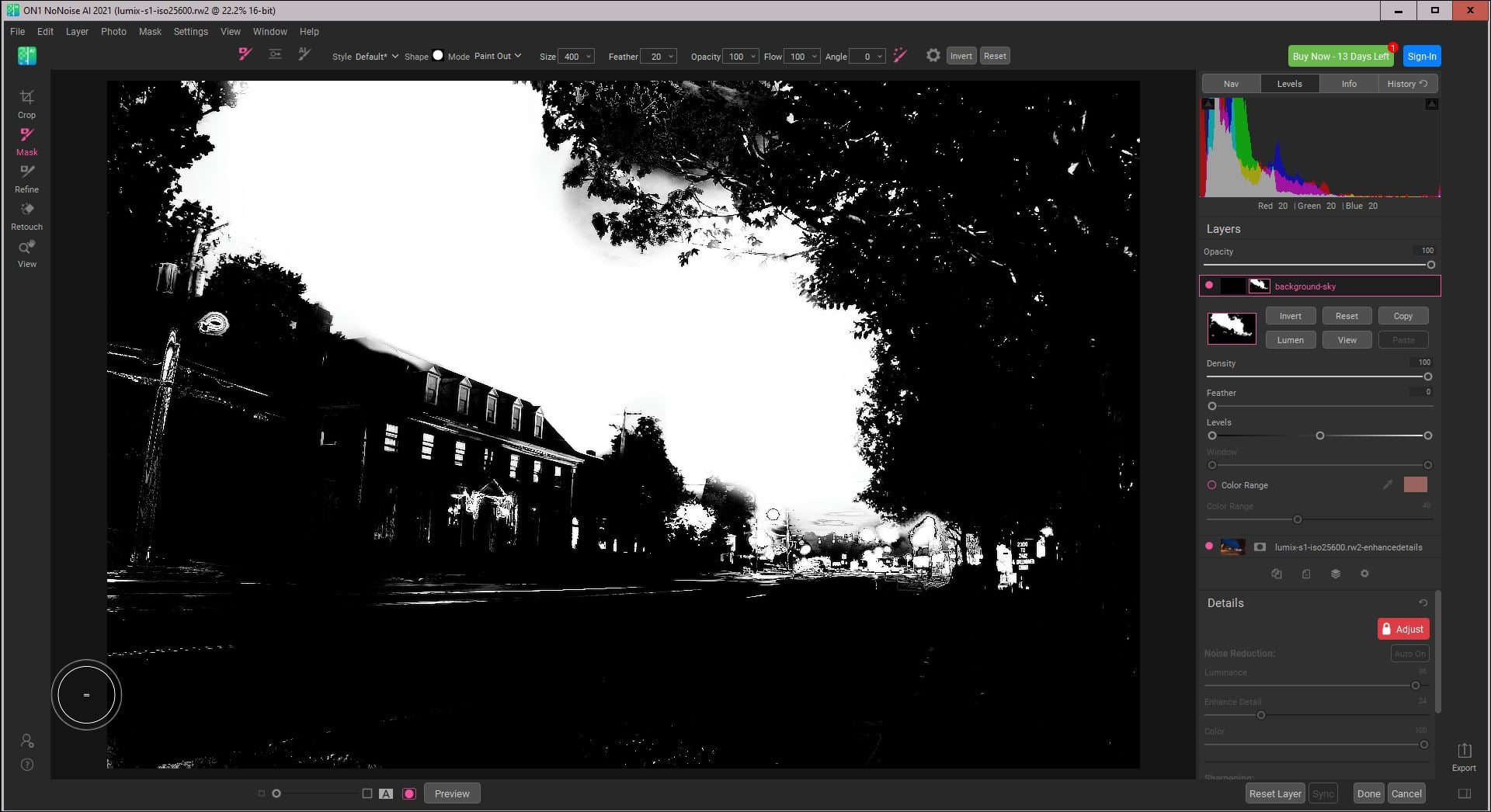Click the Lumen mask button
The height and width of the screenshot is (812, 1491).
[x=1290, y=340]
